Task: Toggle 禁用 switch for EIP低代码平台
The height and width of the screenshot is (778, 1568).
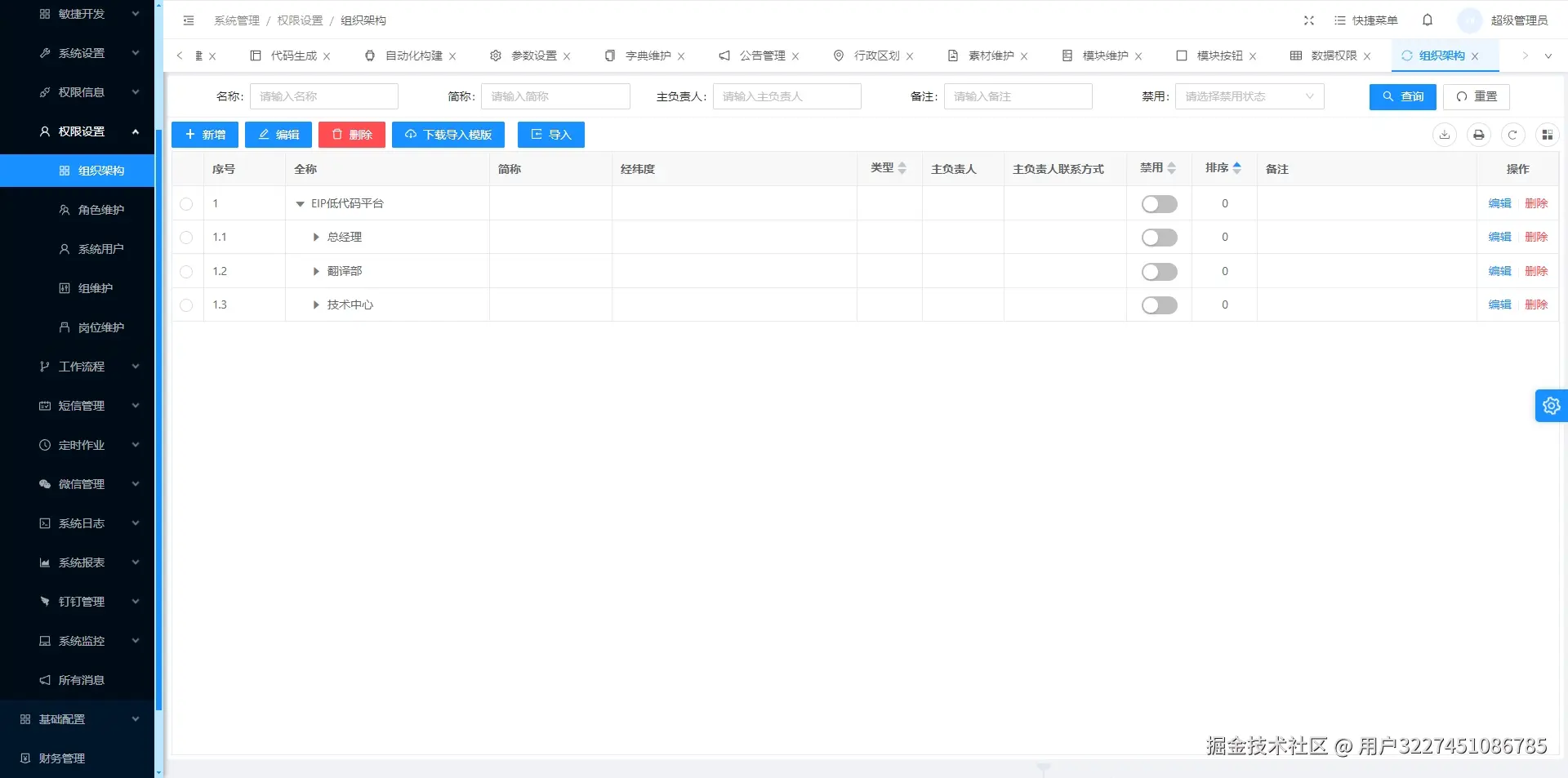Action: [x=1159, y=204]
